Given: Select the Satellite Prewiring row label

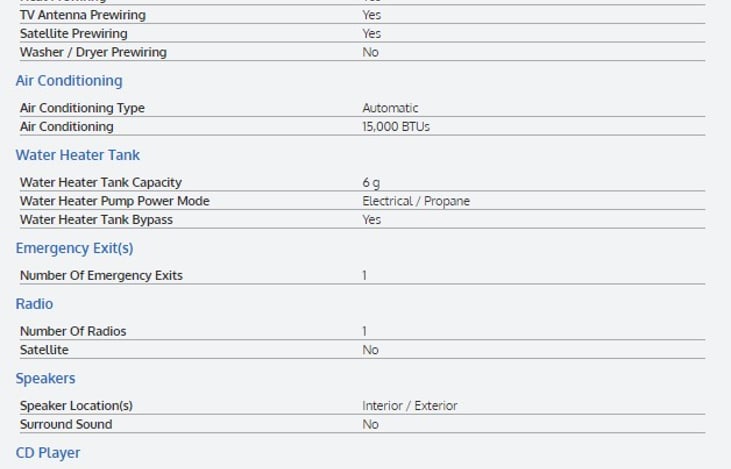Looking at the screenshot, I should coord(74,33).
